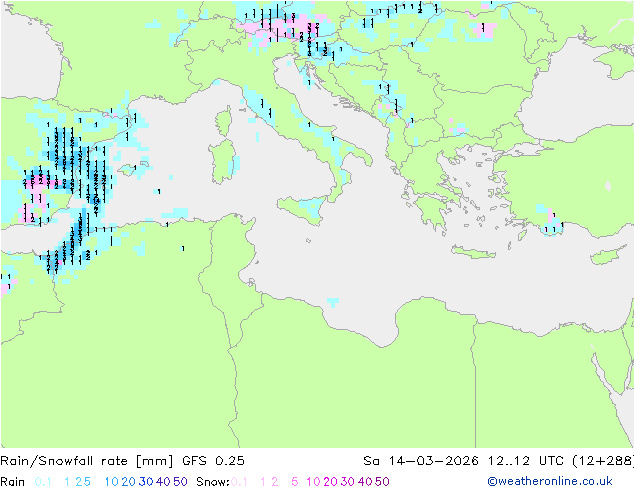Click the Rain legend value 50
Viewport: 634px width, 490px height.
tap(180, 482)
